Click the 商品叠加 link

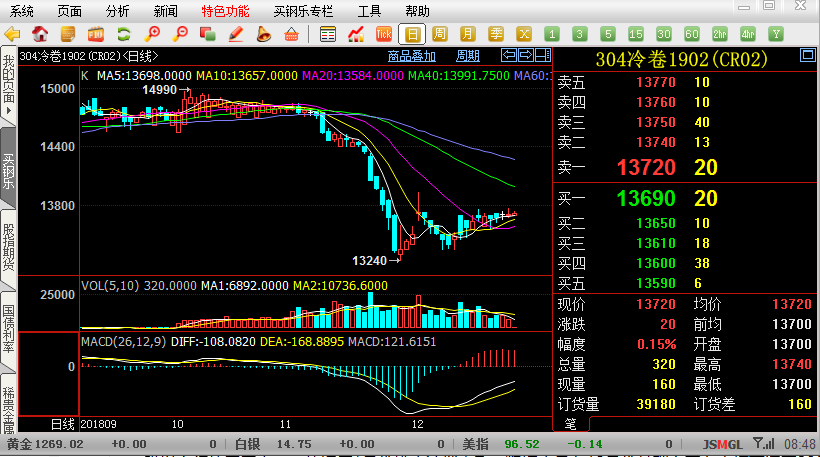[412, 56]
